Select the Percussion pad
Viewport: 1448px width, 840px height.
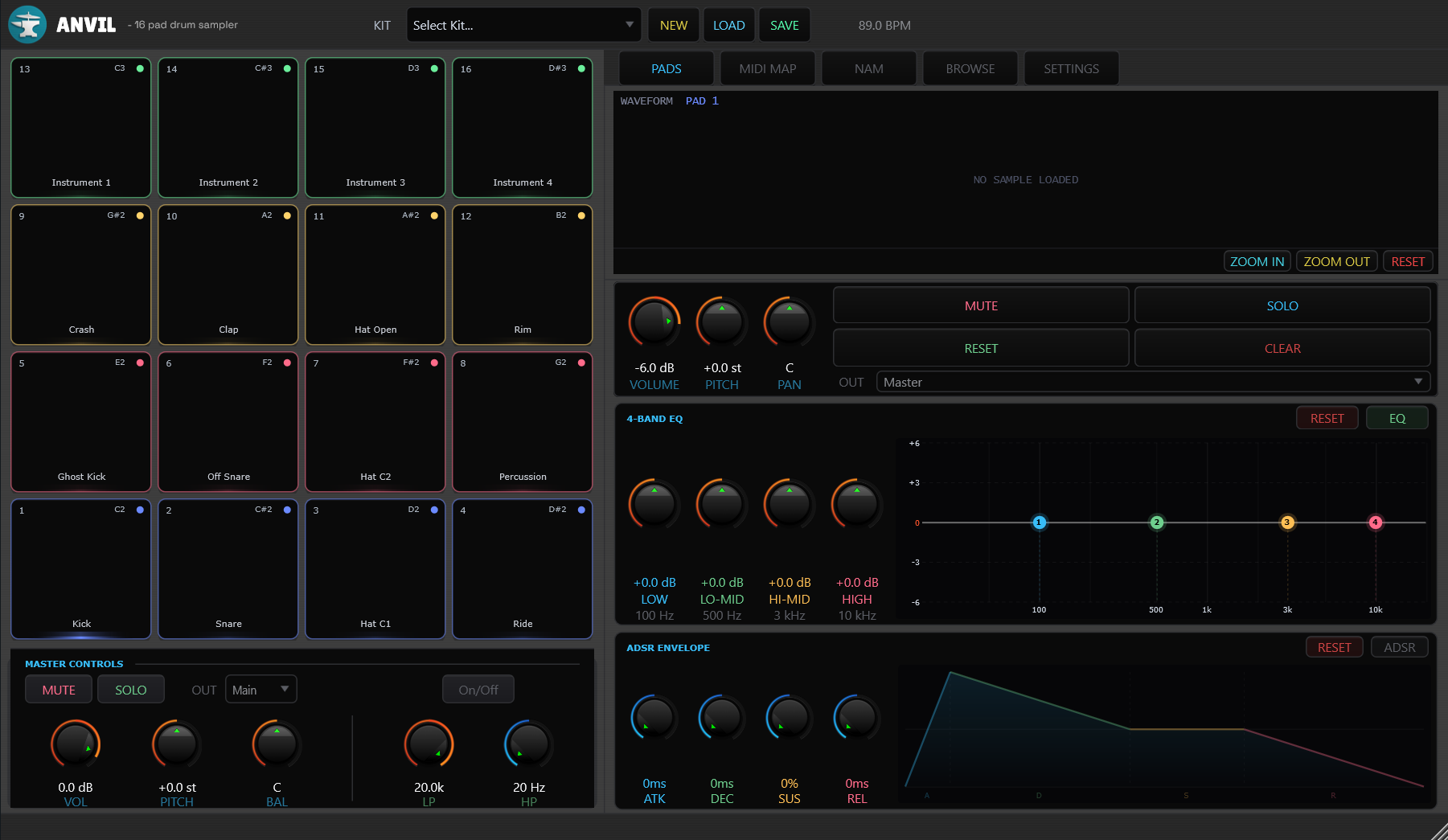pyautogui.click(x=523, y=422)
